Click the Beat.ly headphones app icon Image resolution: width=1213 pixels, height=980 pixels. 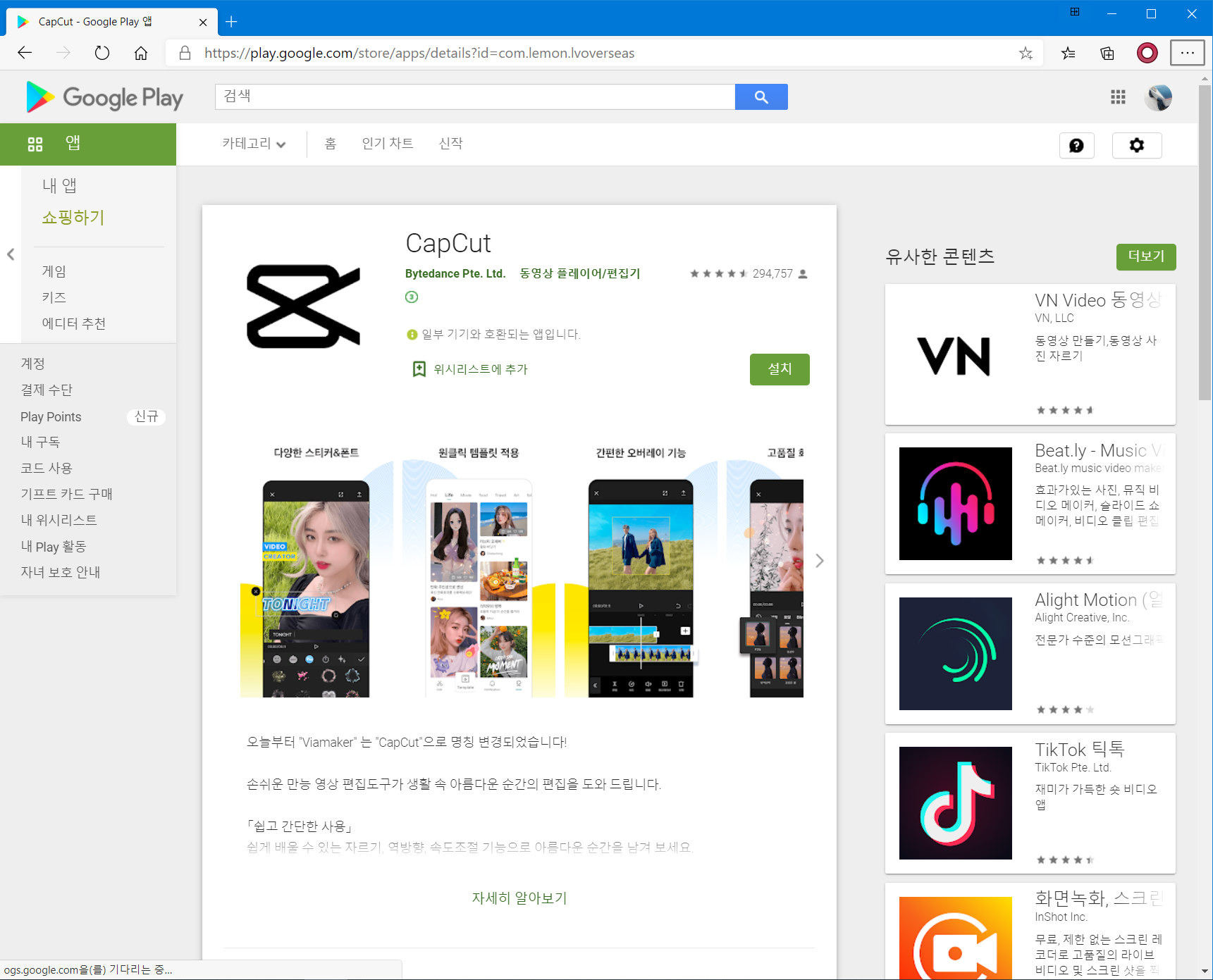[x=955, y=504]
